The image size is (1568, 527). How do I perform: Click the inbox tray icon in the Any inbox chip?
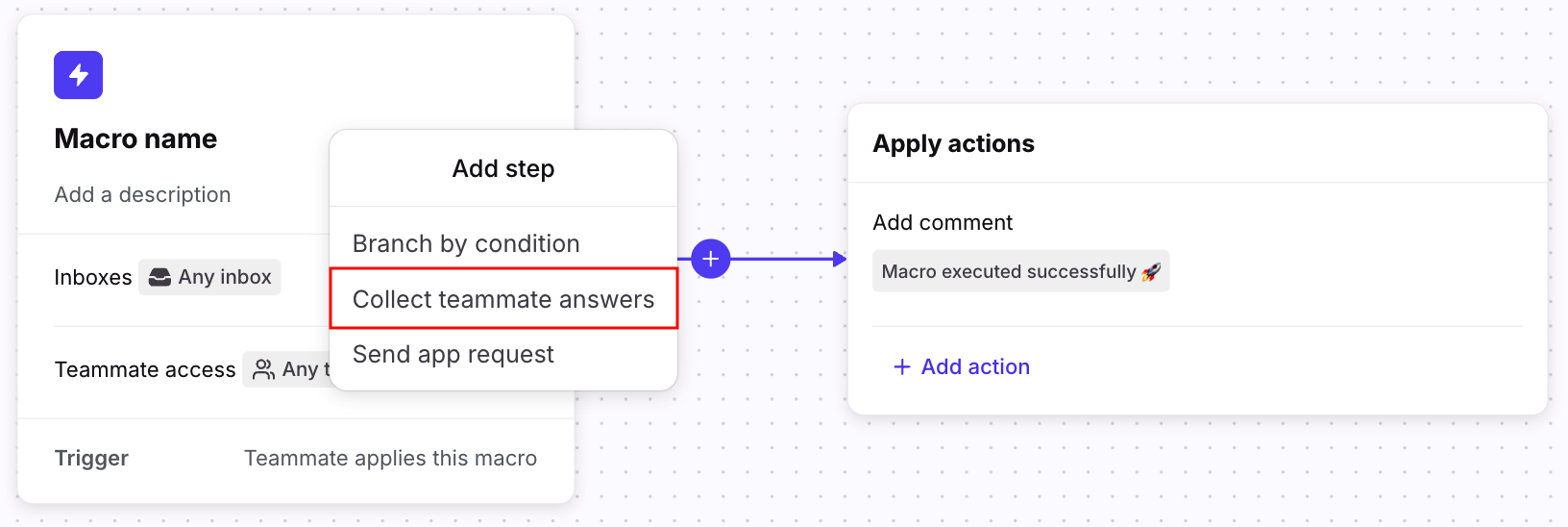click(x=159, y=277)
